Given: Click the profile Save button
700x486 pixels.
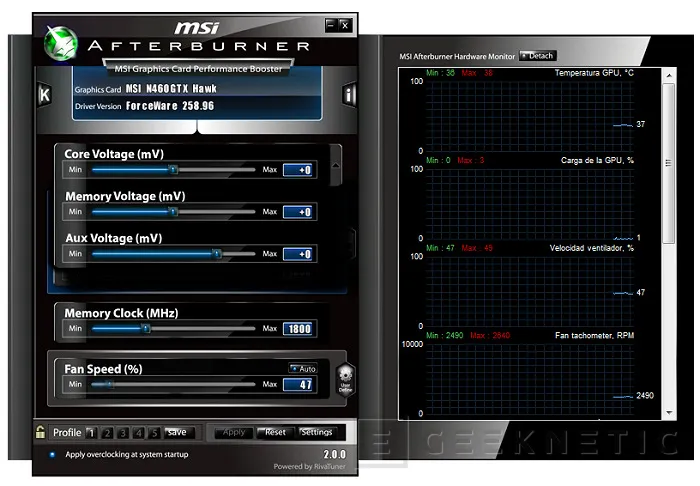Looking at the screenshot, I should click(179, 432).
